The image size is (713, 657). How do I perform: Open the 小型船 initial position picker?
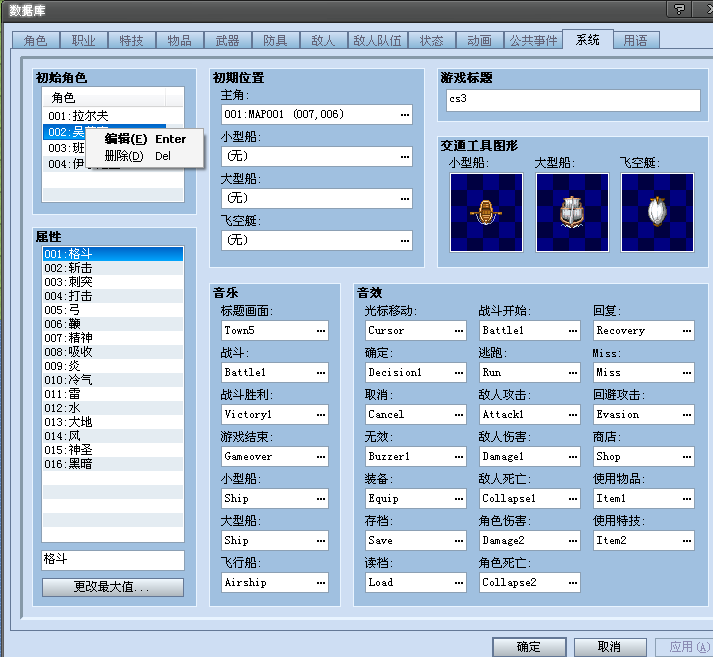(405, 156)
